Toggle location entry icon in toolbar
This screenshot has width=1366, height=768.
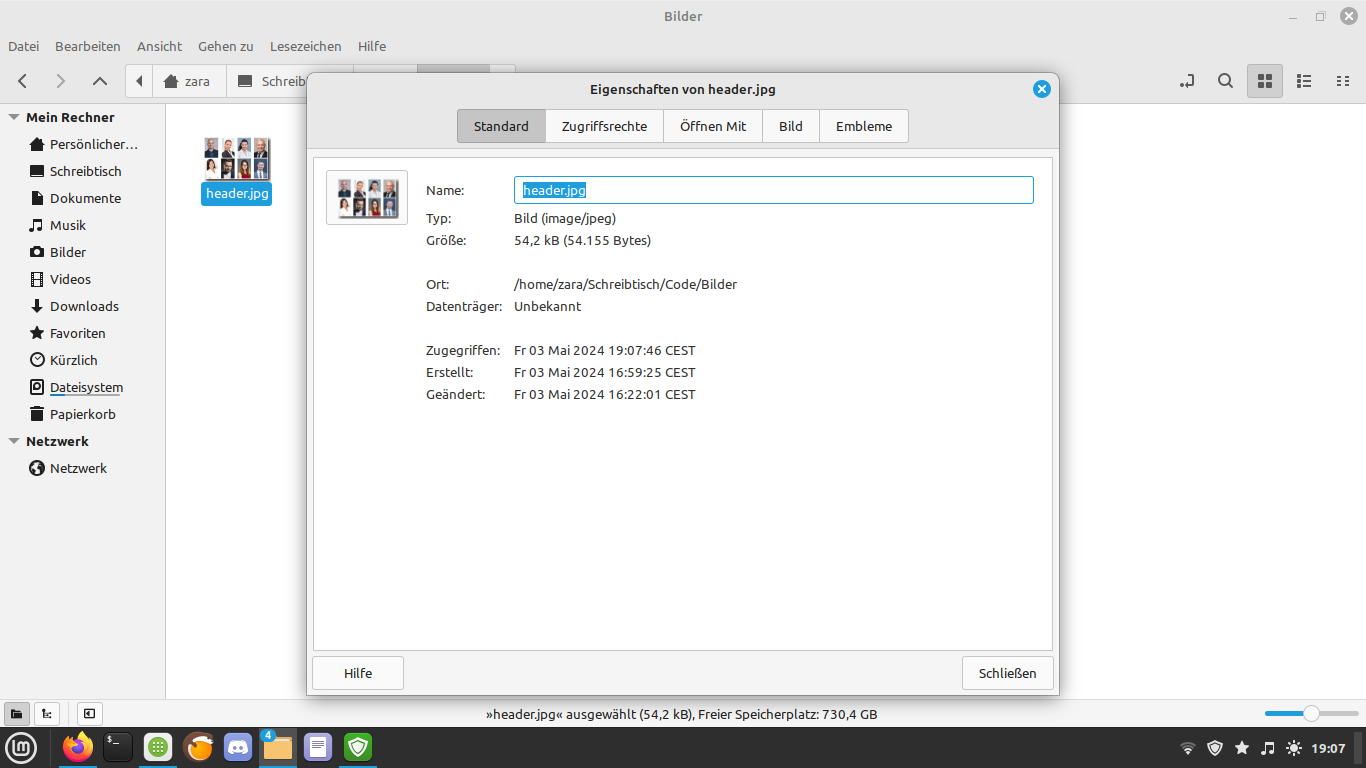pyautogui.click(x=1187, y=81)
